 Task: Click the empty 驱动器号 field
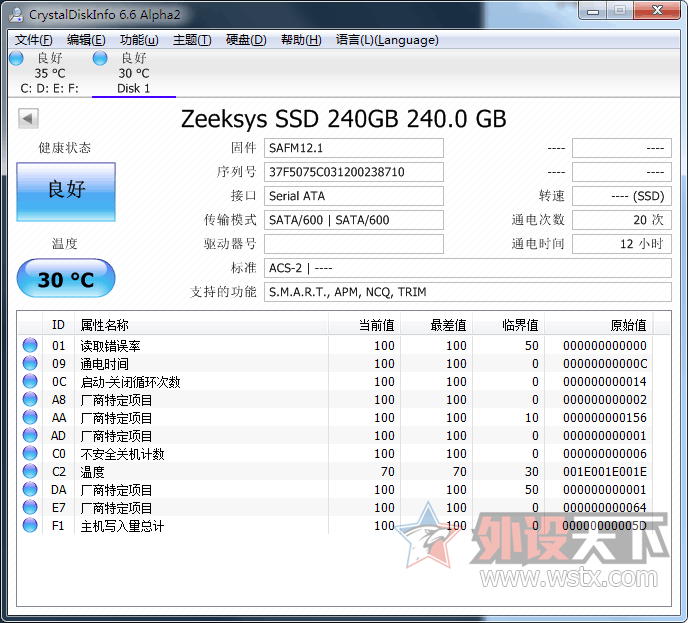[354, 244]
